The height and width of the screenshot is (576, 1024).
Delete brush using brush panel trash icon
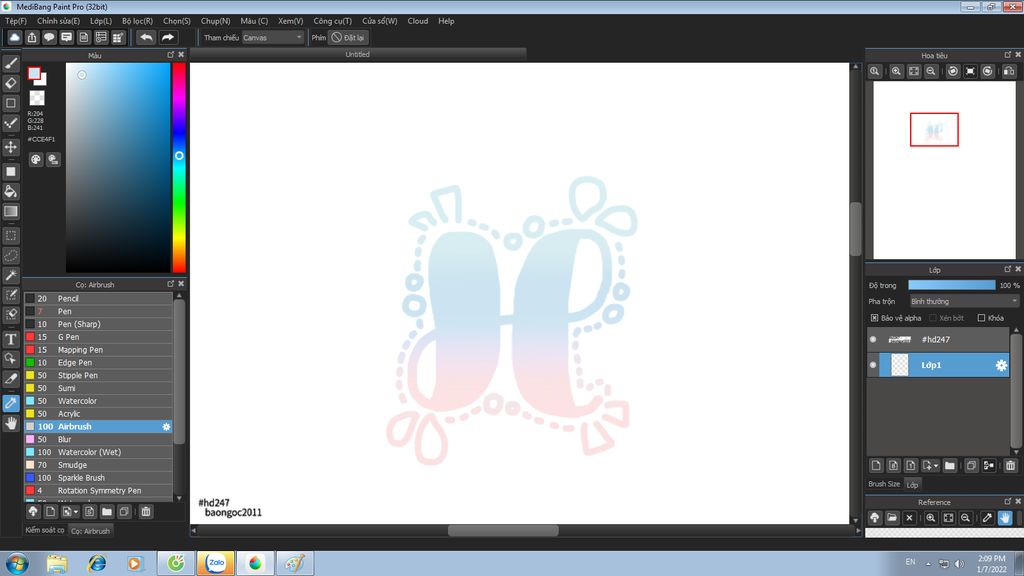point(146,511)
